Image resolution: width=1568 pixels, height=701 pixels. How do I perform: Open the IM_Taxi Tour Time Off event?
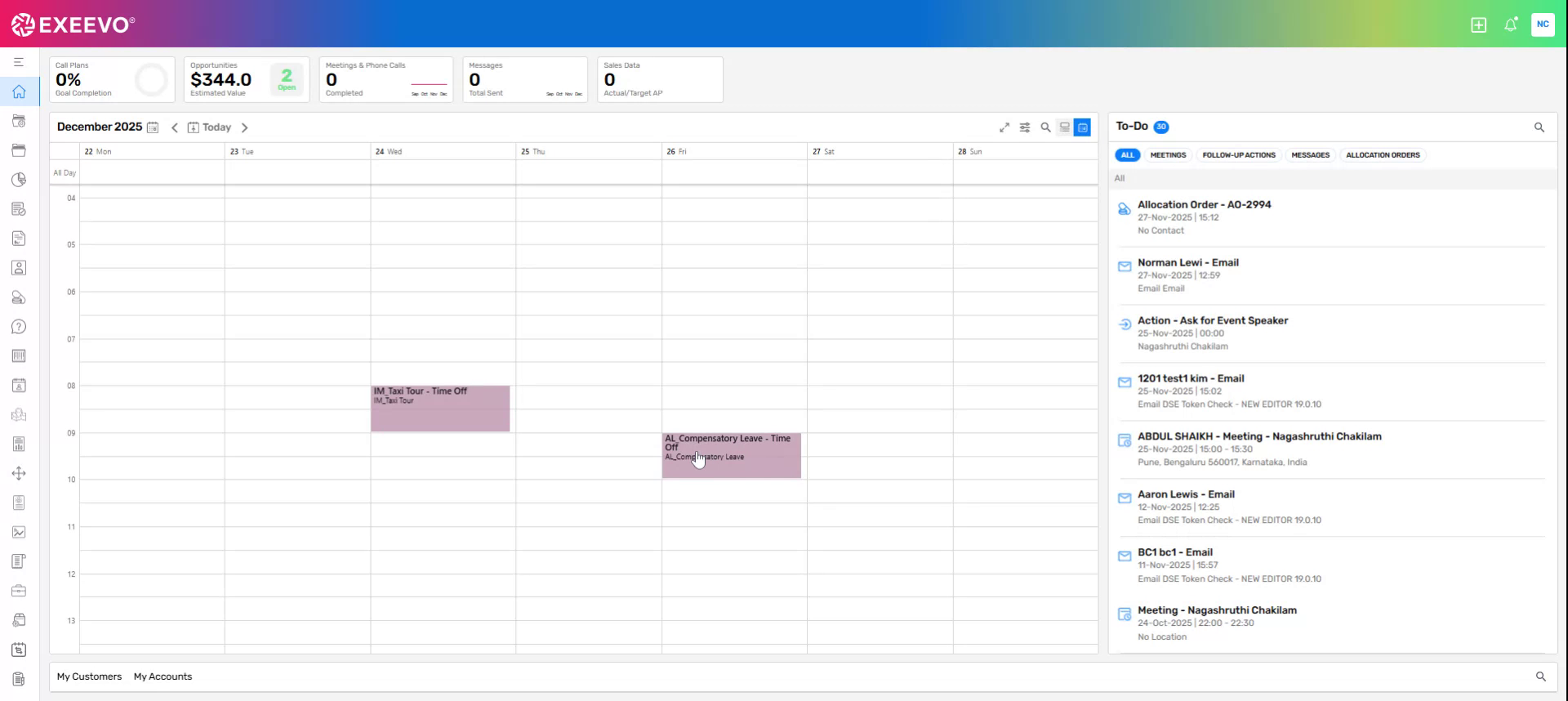click(440, 409)
